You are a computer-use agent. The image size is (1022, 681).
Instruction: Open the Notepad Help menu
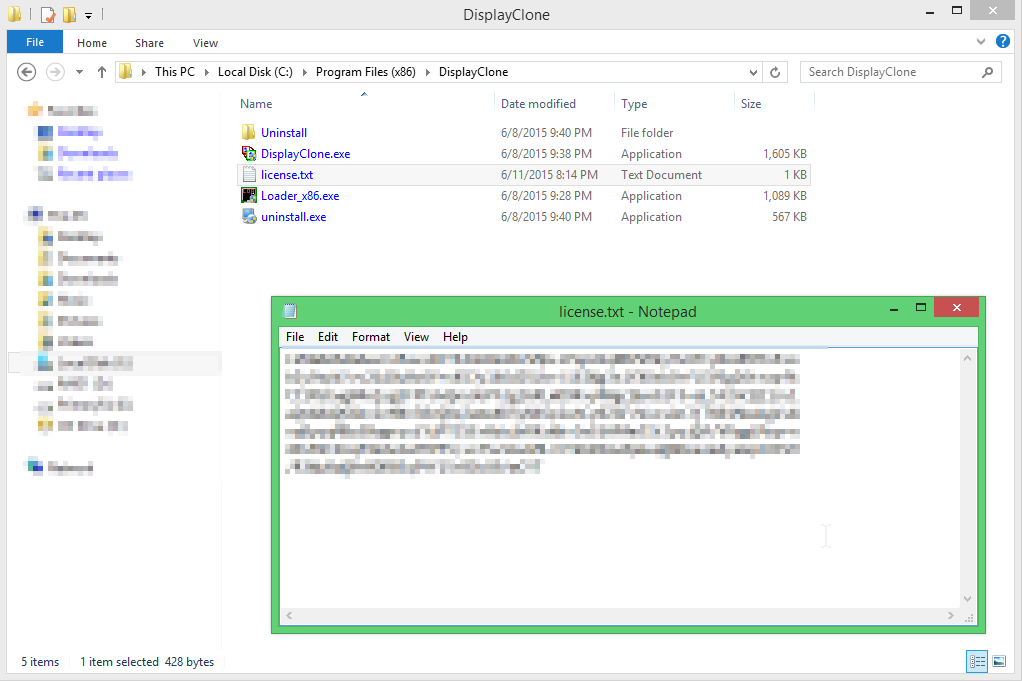[x=455, y=337]
